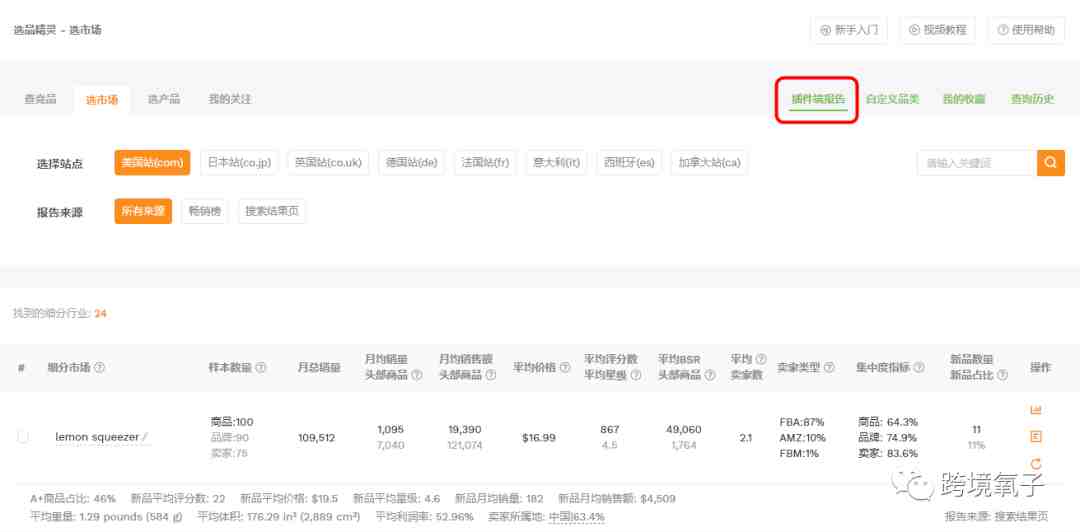Click help icon next to 平均卖家数 header
The width and height of the screenshot is (1080, 532).
pos(760,360)
